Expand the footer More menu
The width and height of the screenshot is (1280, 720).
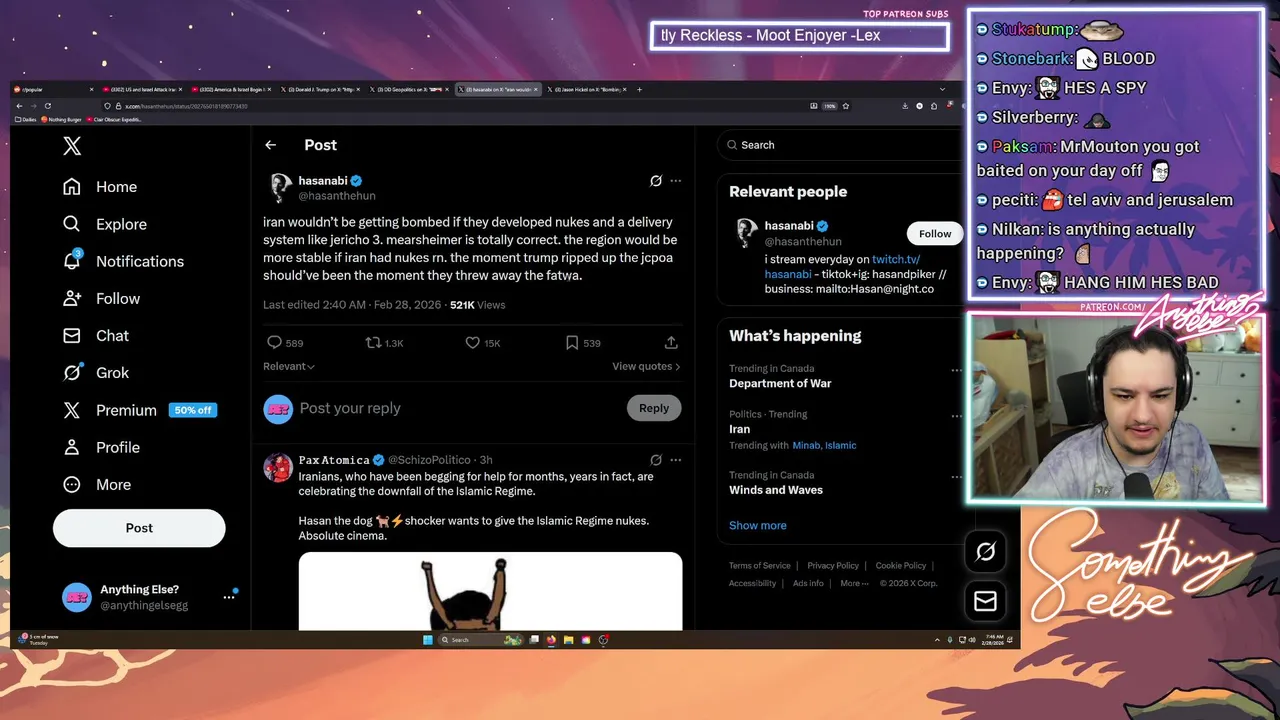click(853, 583)
